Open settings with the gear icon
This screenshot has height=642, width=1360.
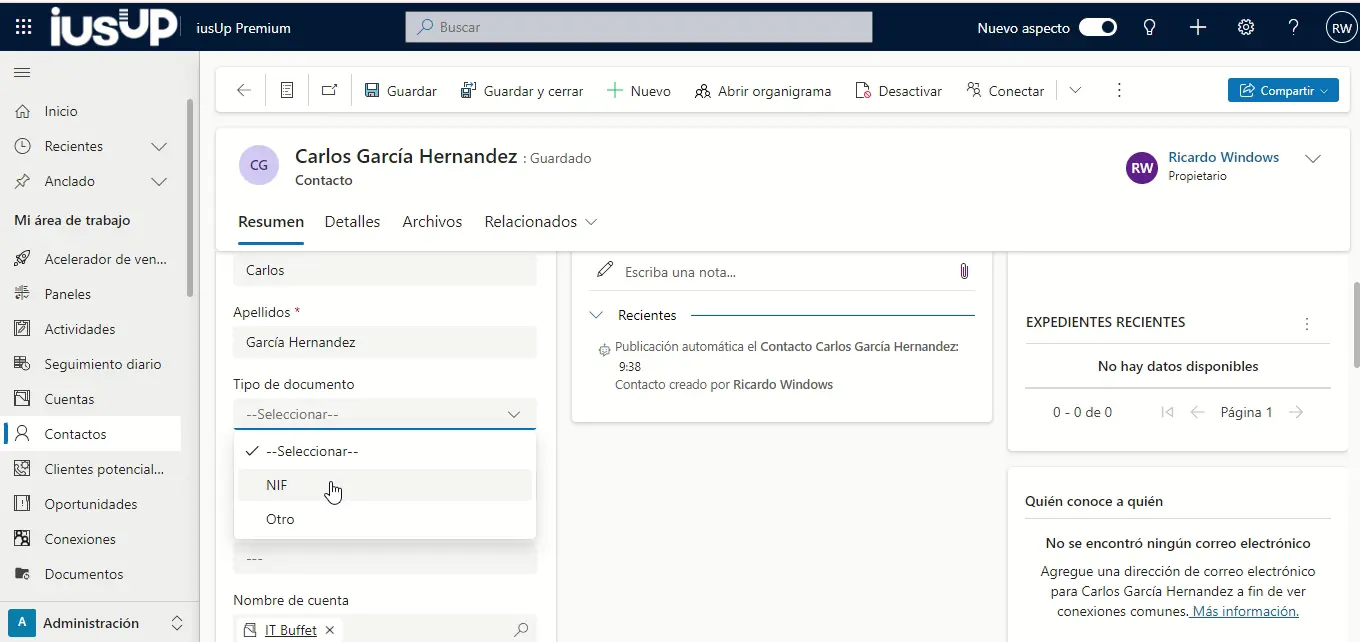coord(1246,28)
